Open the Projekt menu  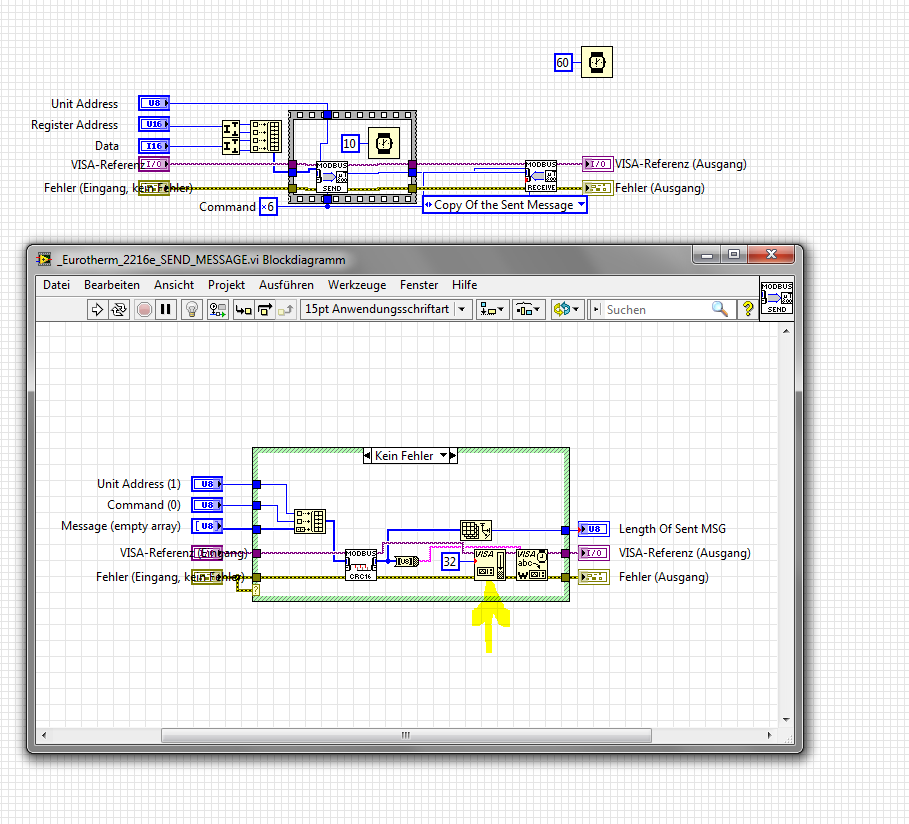click(226, 285)
